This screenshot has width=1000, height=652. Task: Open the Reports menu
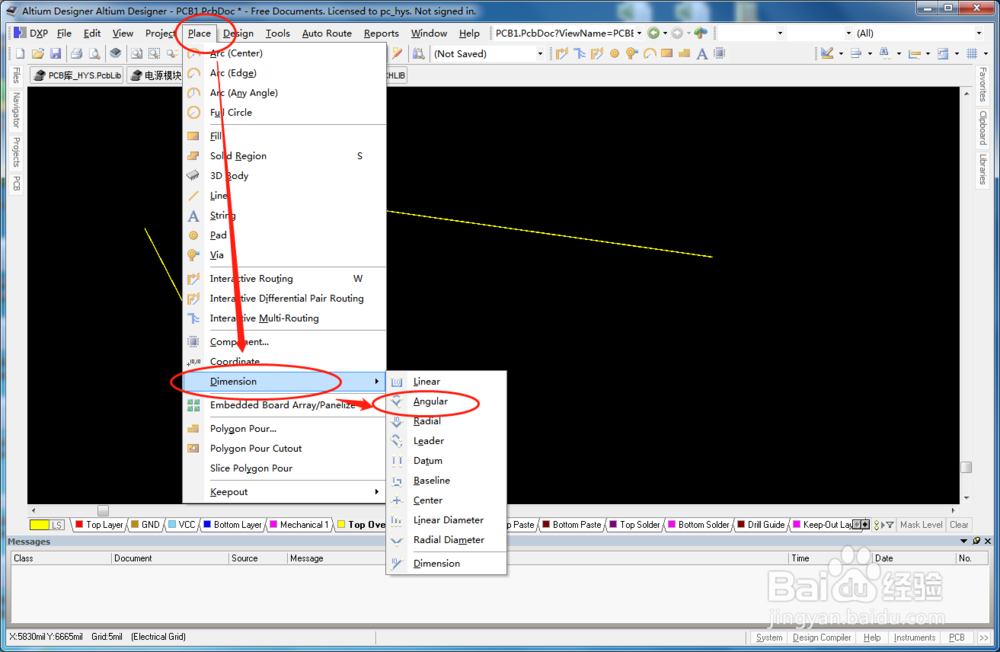pos(381,33)
